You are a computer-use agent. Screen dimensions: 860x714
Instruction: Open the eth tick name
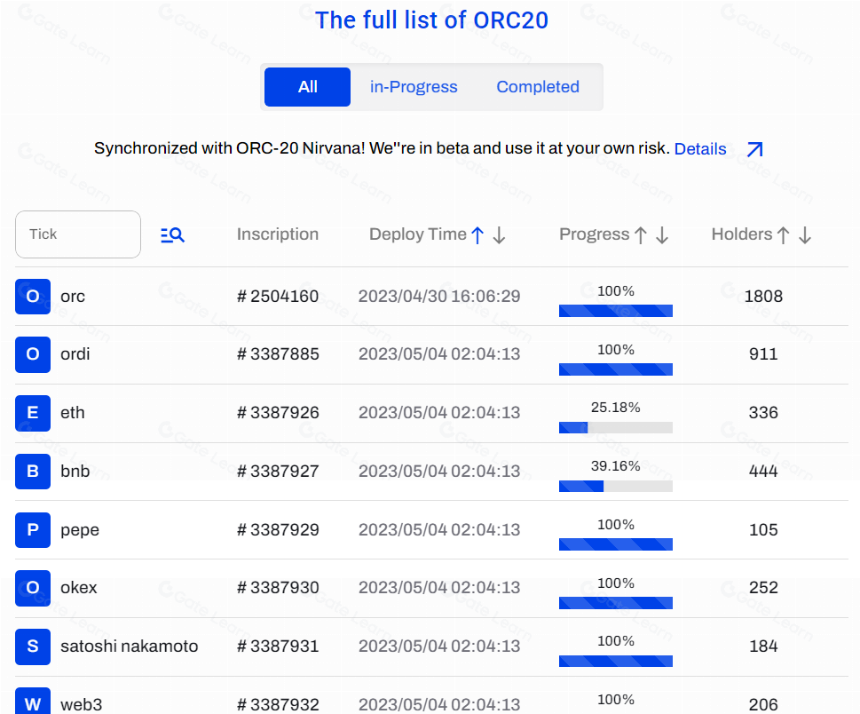click(72, 412)
